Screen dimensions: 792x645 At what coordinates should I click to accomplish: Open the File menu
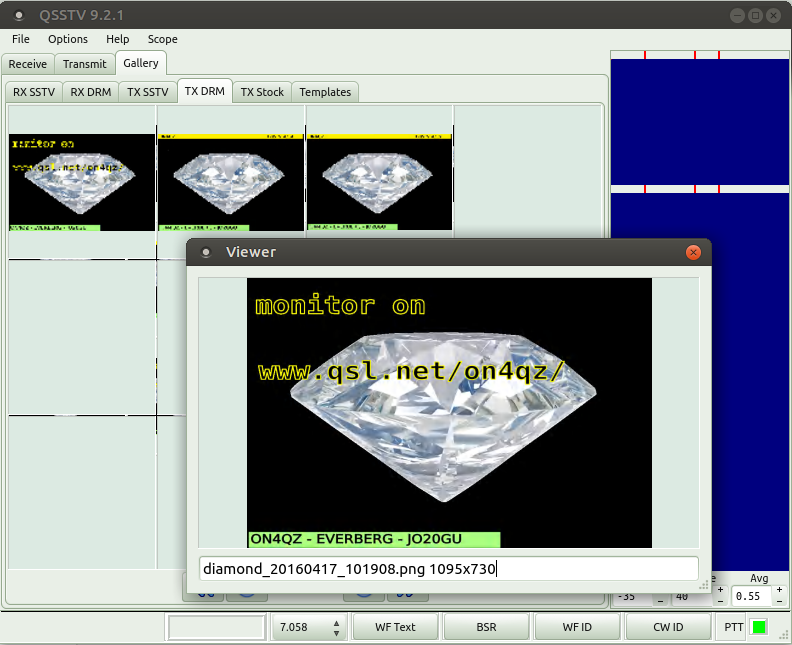click(21, 39)
